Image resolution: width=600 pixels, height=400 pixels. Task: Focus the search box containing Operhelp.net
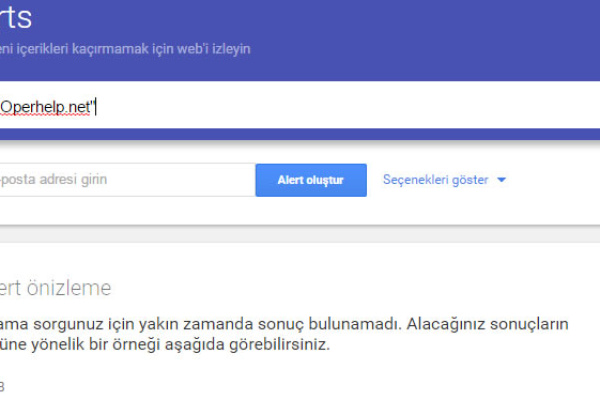(x=300, y=107)
